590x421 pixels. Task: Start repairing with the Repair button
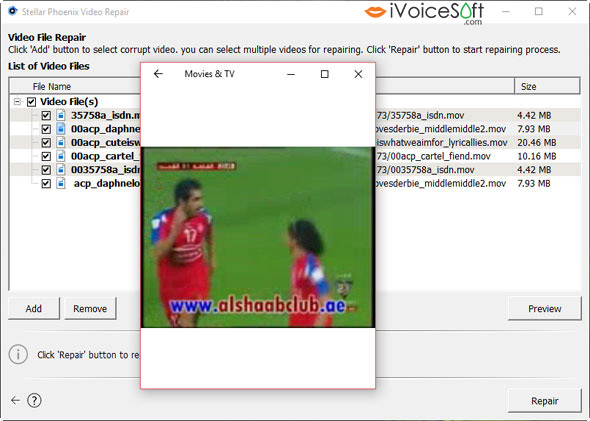pos(544,401)
